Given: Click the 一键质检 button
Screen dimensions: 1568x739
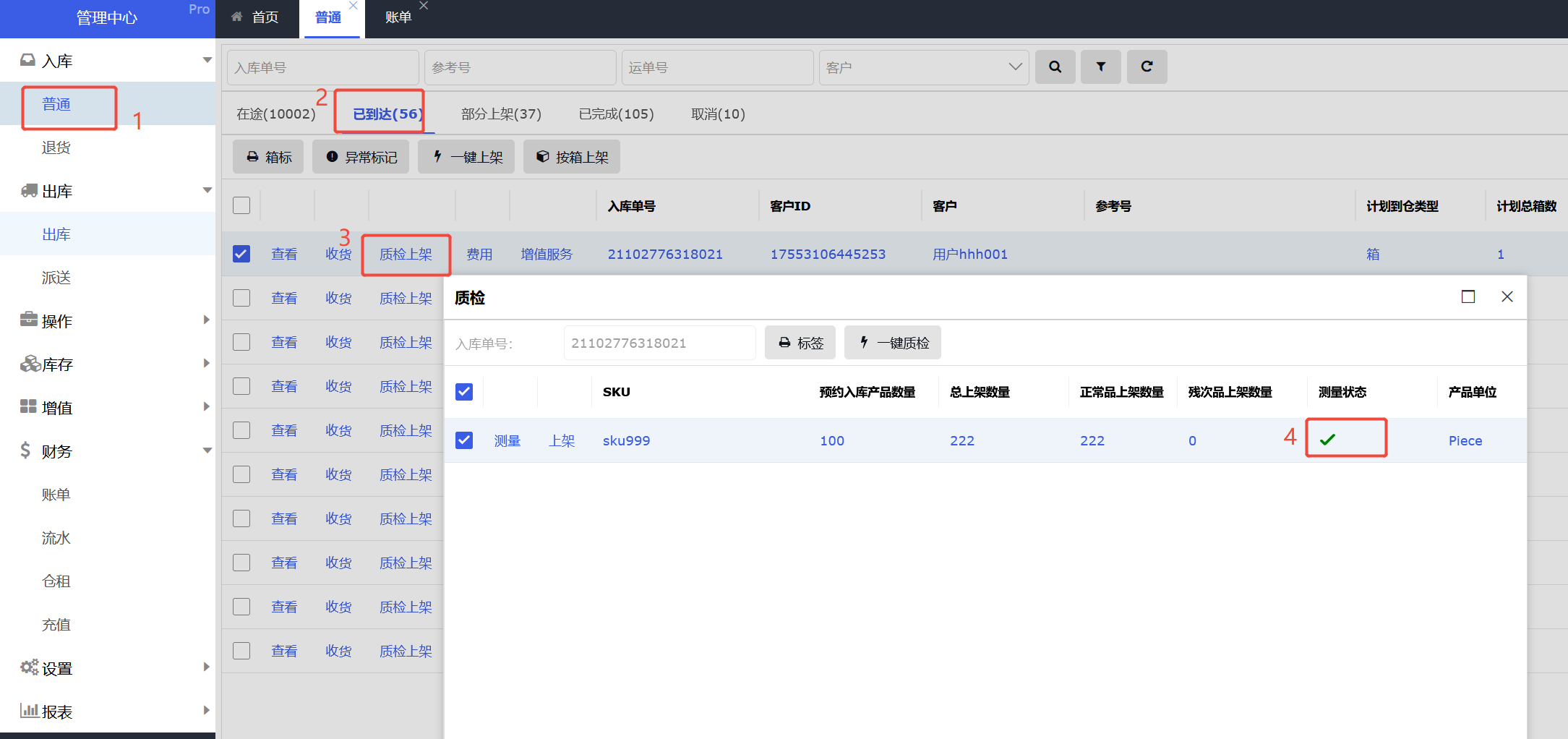Looking at the screenshot, I should (x=893, y=343).
